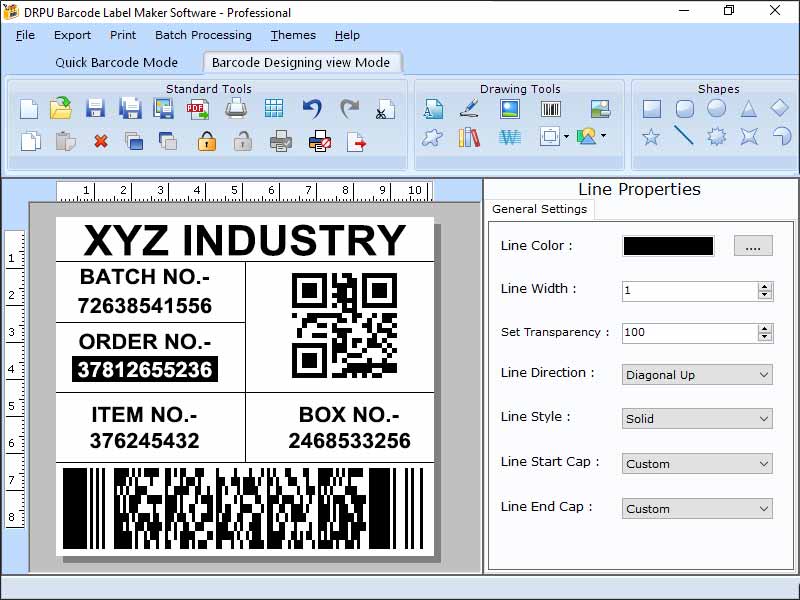Create a new blank label document
800x600 pixels.
pyautogui.click(x=29, y=109)
